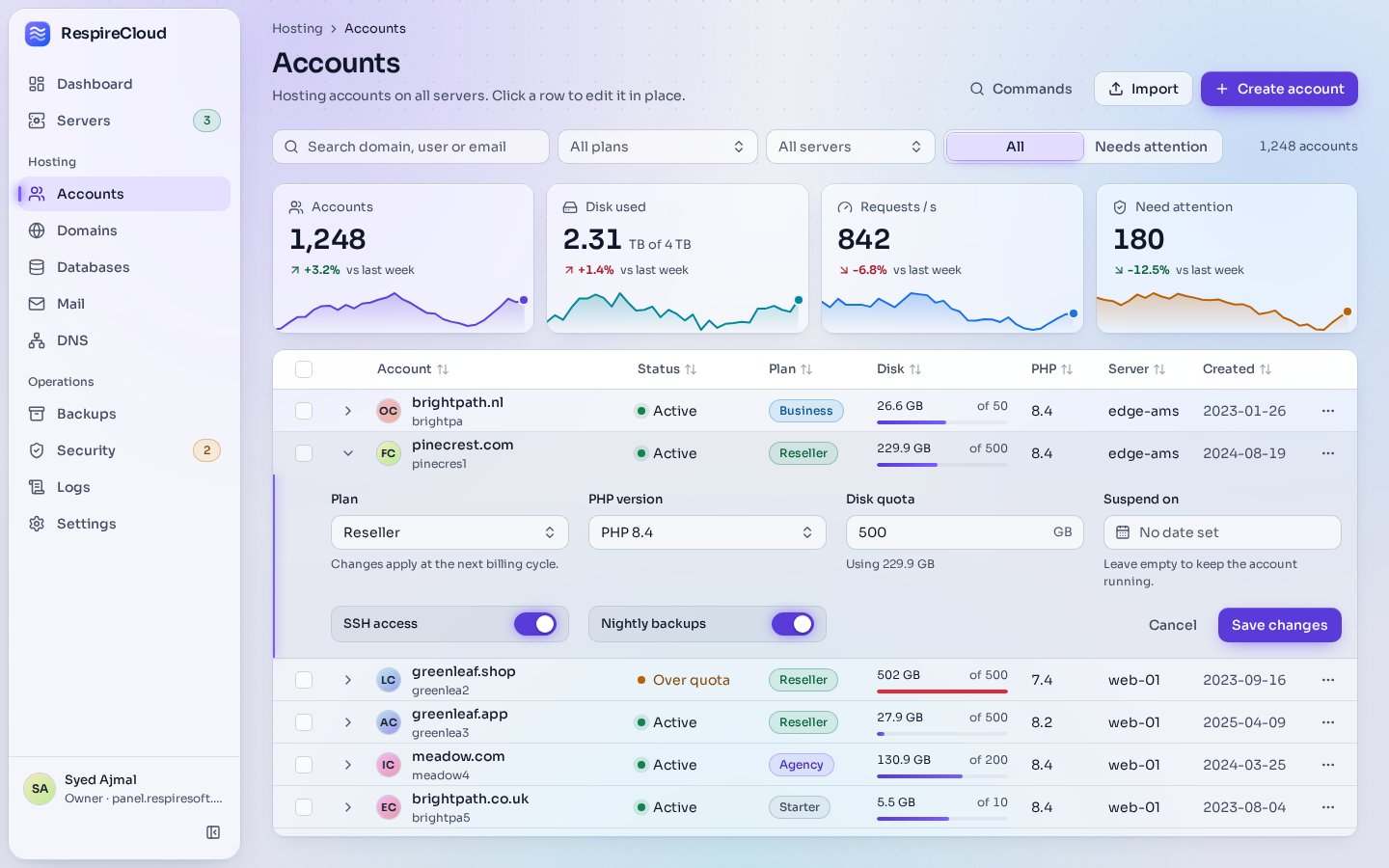Sort table by Status column
This screenshot has width=1389, height=868.
tap(667, 369)
